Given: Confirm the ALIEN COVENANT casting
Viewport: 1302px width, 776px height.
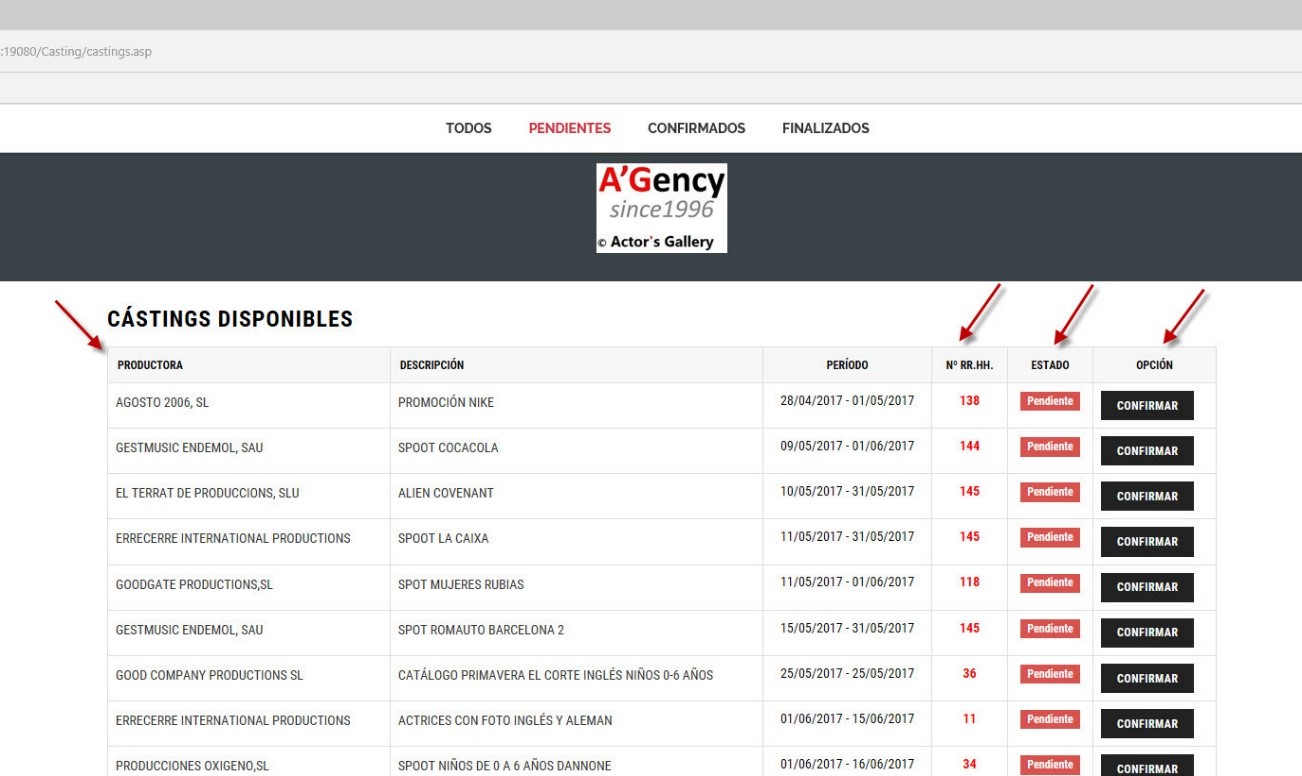Looking at the screenshot, I should (x=1147, y=496).
